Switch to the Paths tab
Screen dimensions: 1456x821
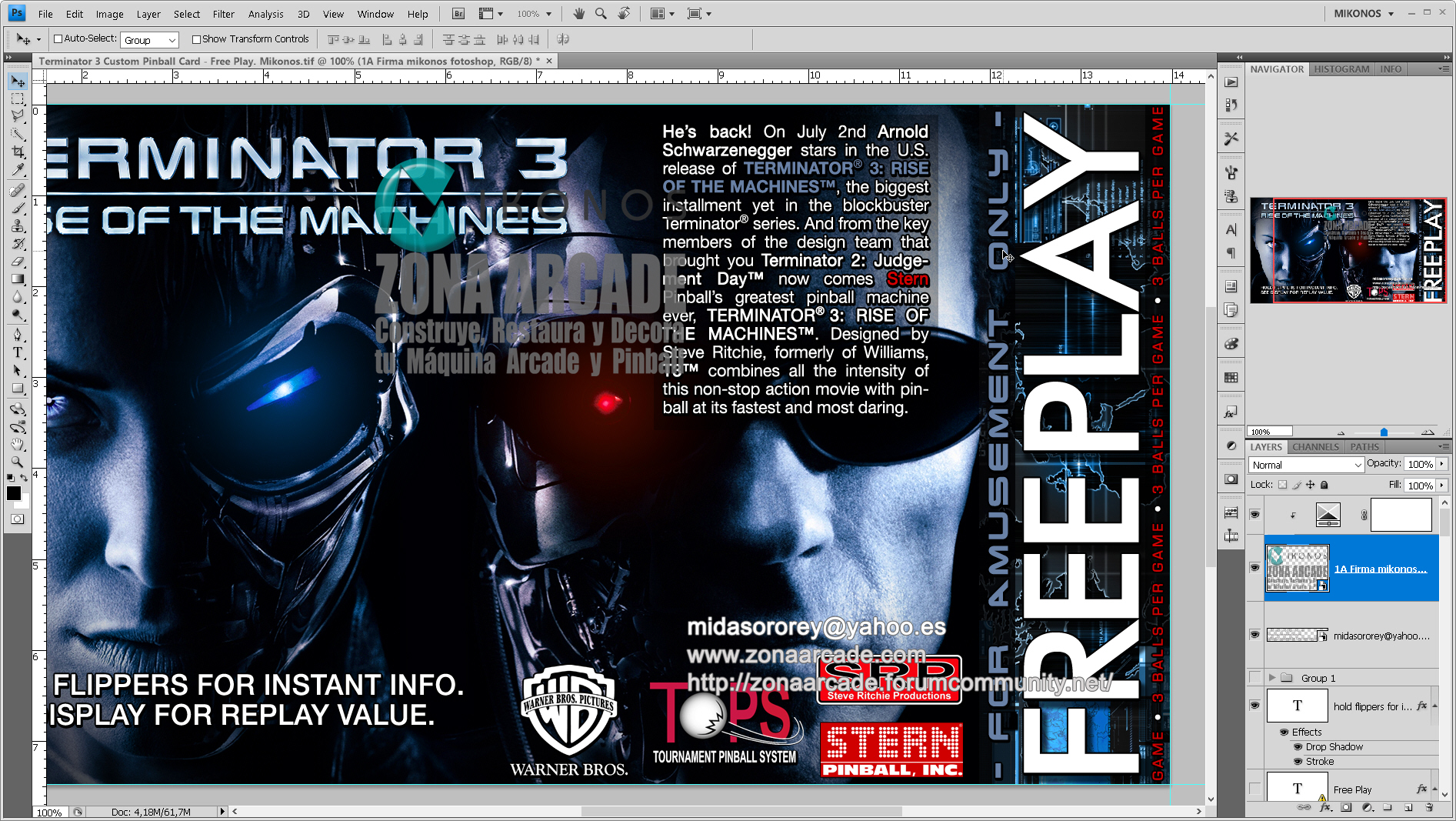(x=1364, y=447)
